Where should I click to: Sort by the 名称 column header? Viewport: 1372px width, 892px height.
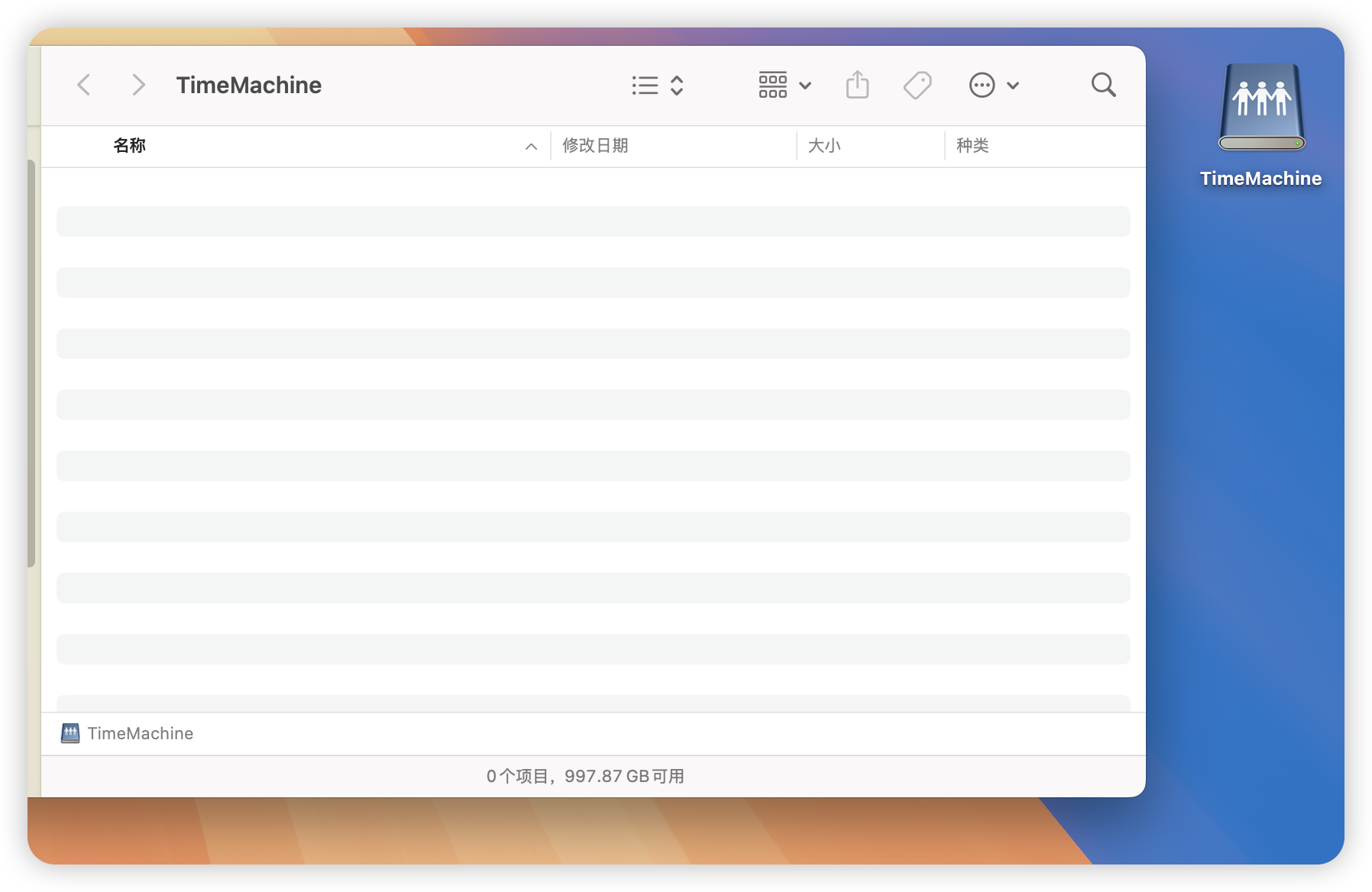(129, 146)
